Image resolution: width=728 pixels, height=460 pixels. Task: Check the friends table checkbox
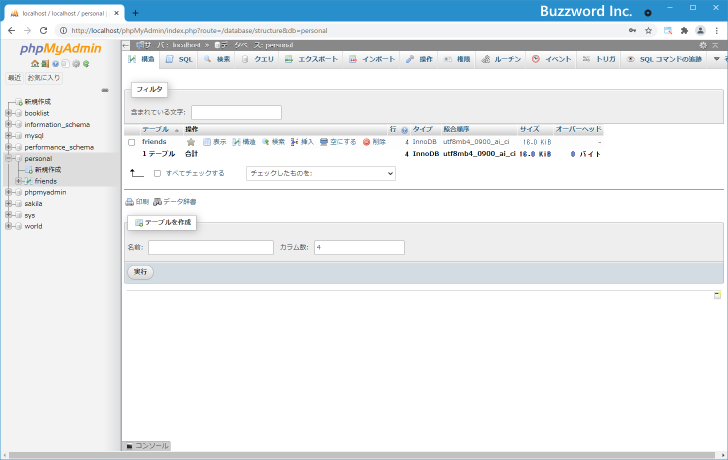132,142
